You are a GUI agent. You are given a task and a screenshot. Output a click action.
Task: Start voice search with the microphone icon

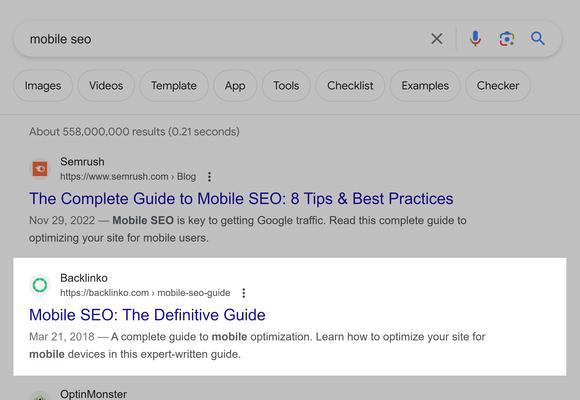click(475, 38)
